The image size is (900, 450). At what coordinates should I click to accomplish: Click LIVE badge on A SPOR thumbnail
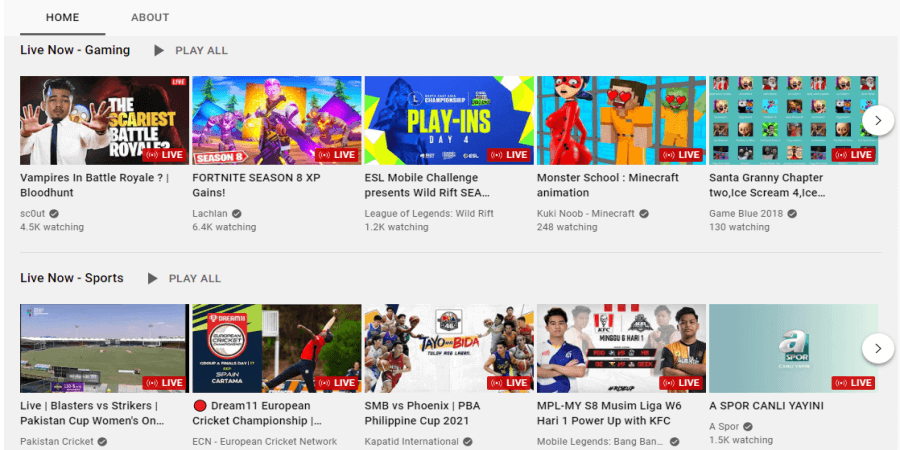click(x=853, y=382)
